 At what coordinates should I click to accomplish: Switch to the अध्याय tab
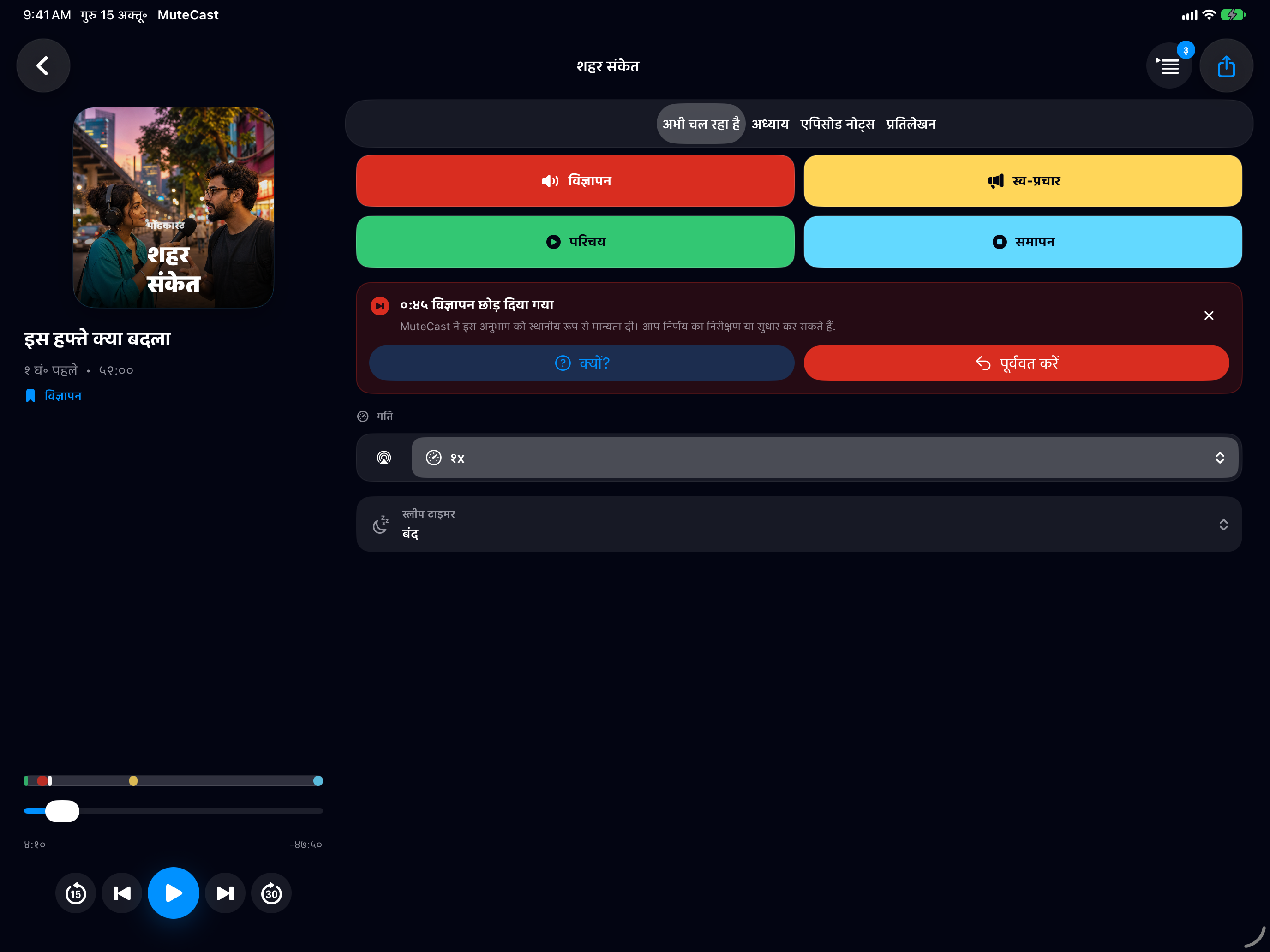[770, 124]
